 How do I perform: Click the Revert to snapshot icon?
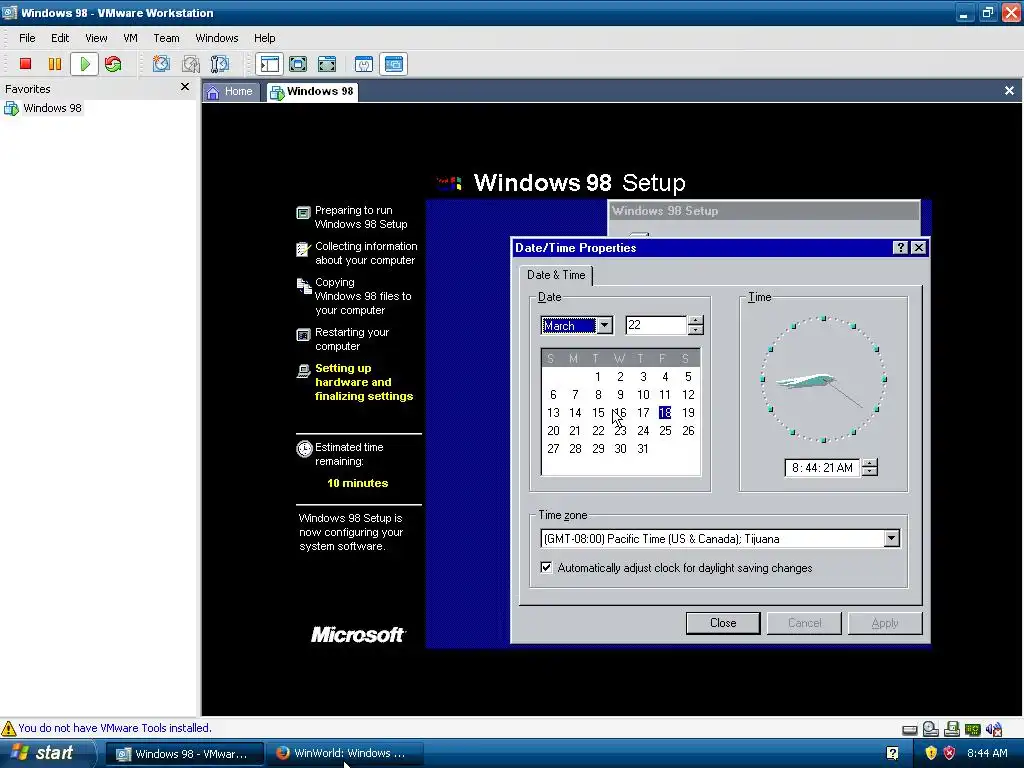click(191, 63)
